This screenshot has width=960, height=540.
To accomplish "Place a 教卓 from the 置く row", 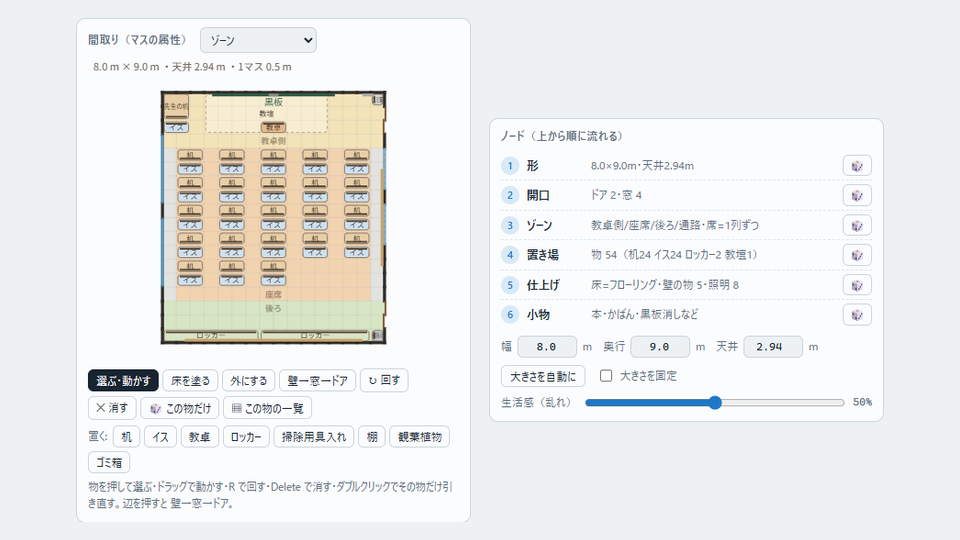I will (x=200, y=437).
